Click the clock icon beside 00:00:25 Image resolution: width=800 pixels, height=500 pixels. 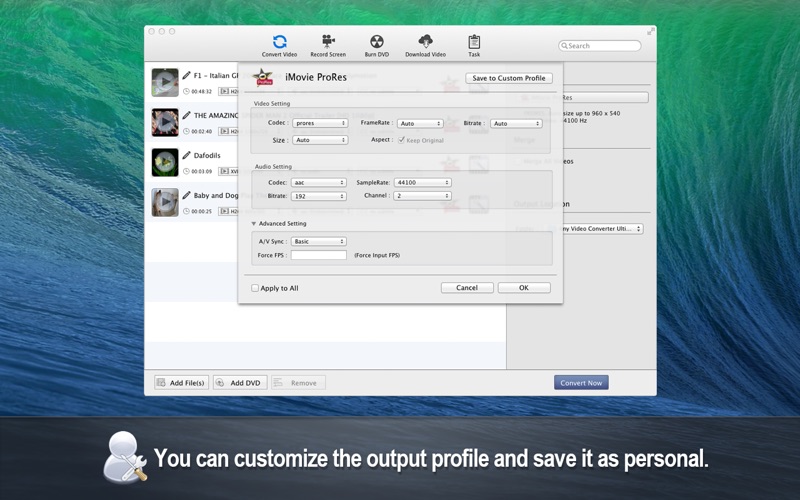(x=186, y=211)
